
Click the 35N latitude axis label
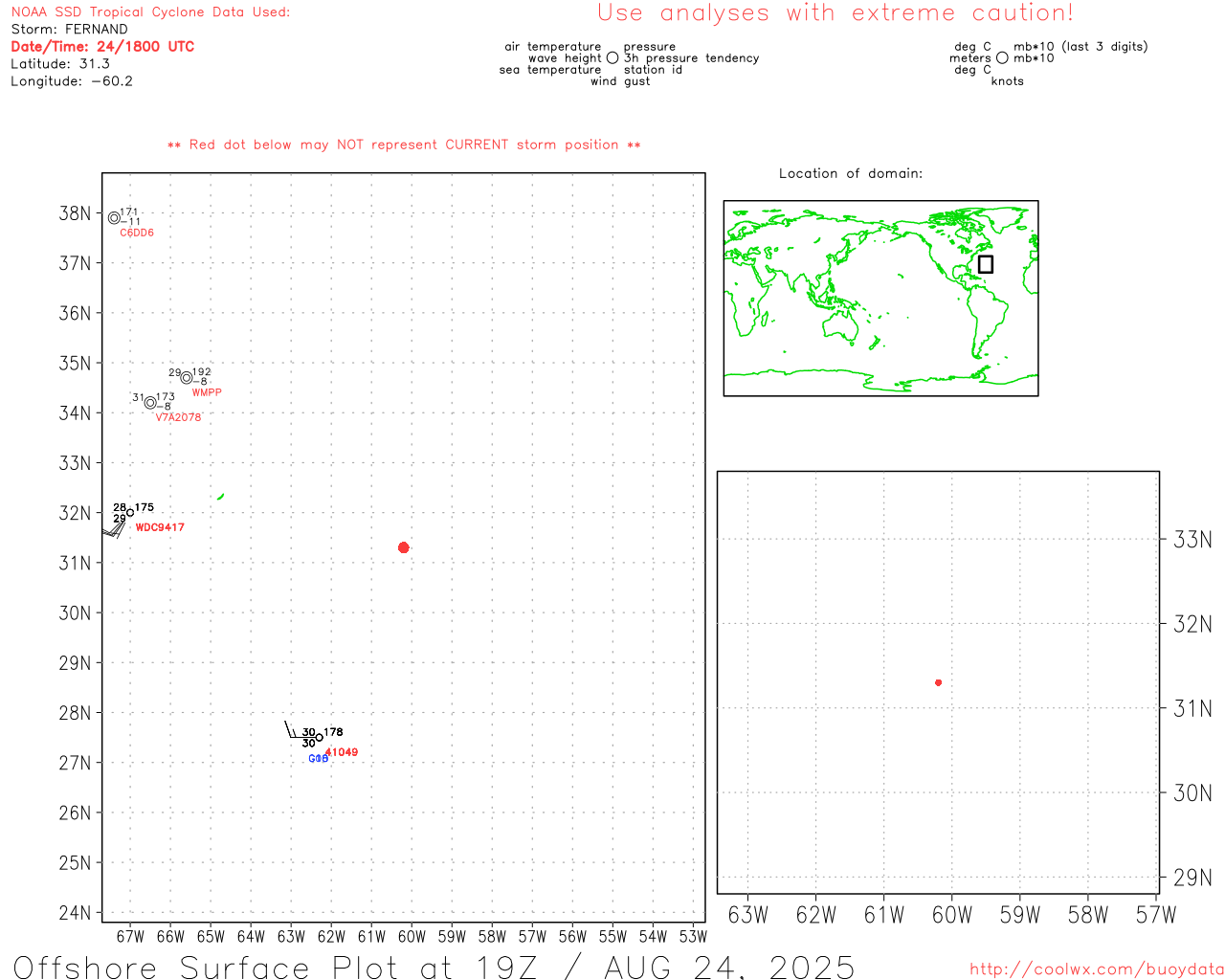click(x=75, y=364)
